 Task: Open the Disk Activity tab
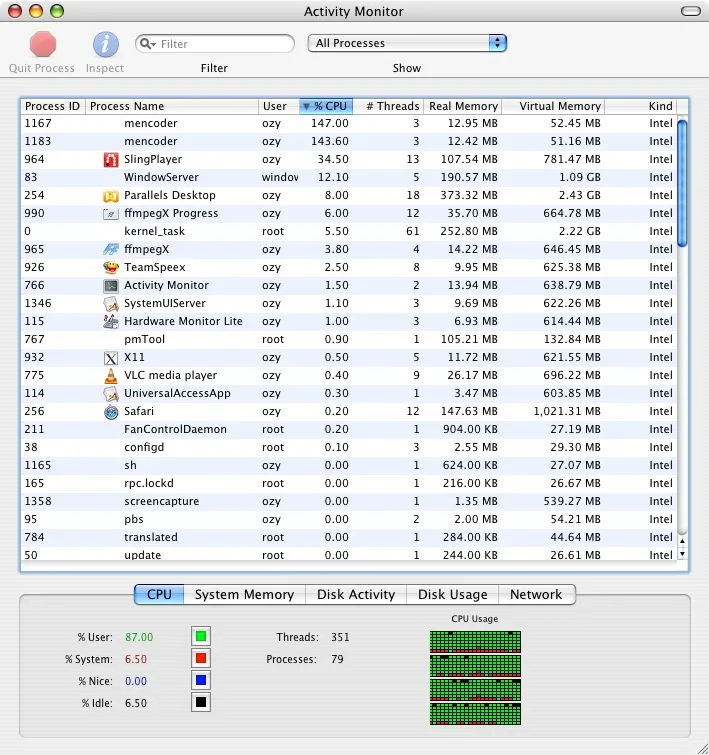coord(356,594)
